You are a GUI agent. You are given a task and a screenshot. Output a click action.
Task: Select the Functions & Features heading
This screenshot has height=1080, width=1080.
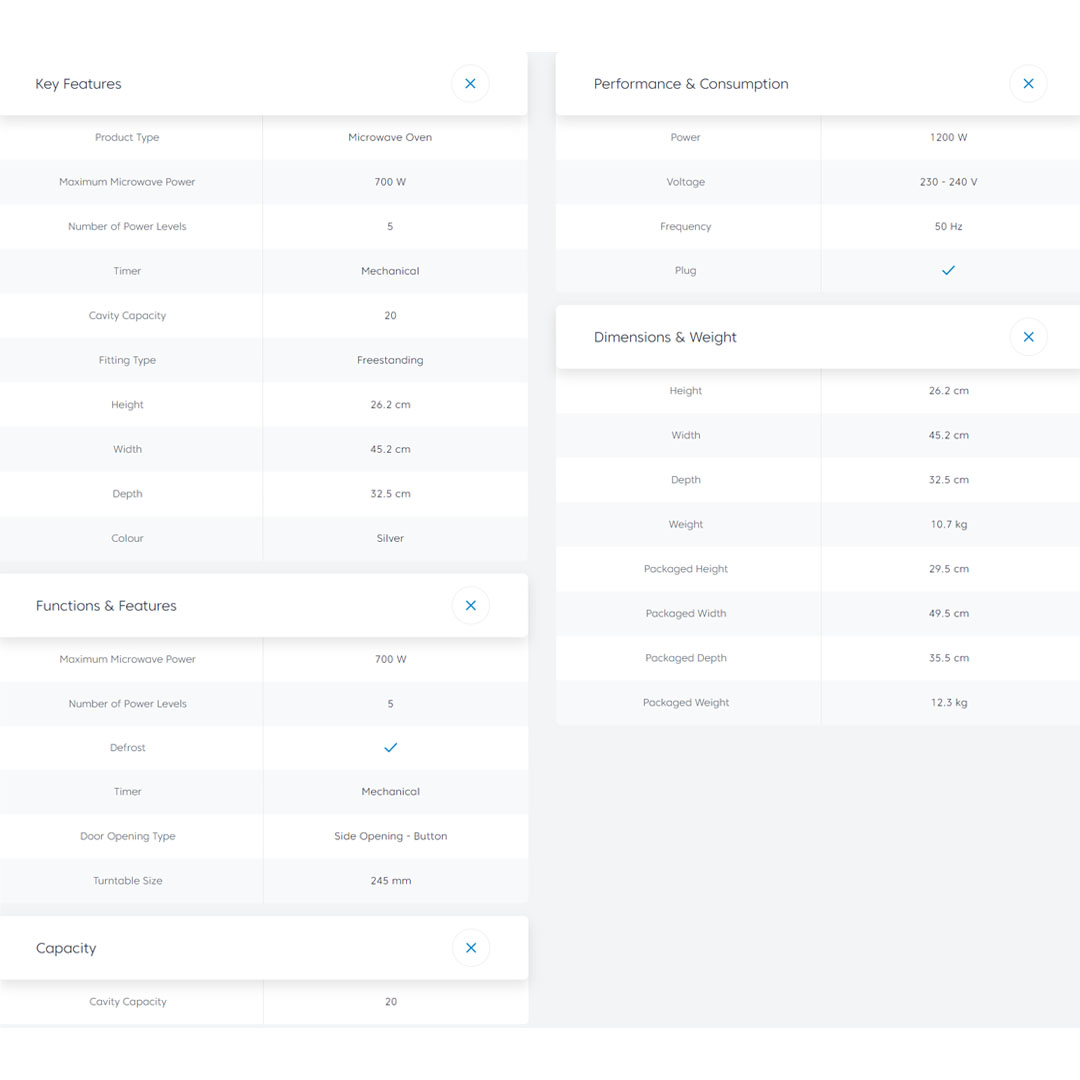(106, 605)
